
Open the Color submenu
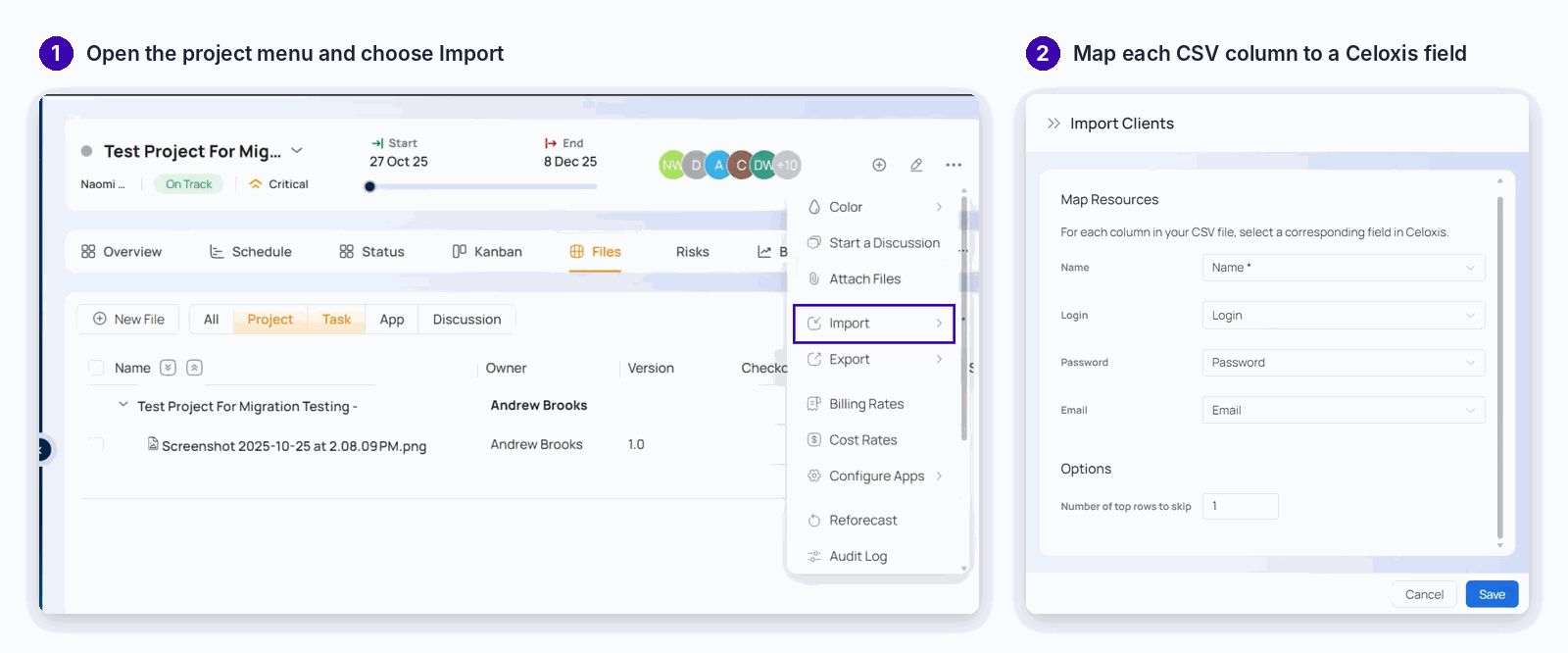tap(874, 207)
